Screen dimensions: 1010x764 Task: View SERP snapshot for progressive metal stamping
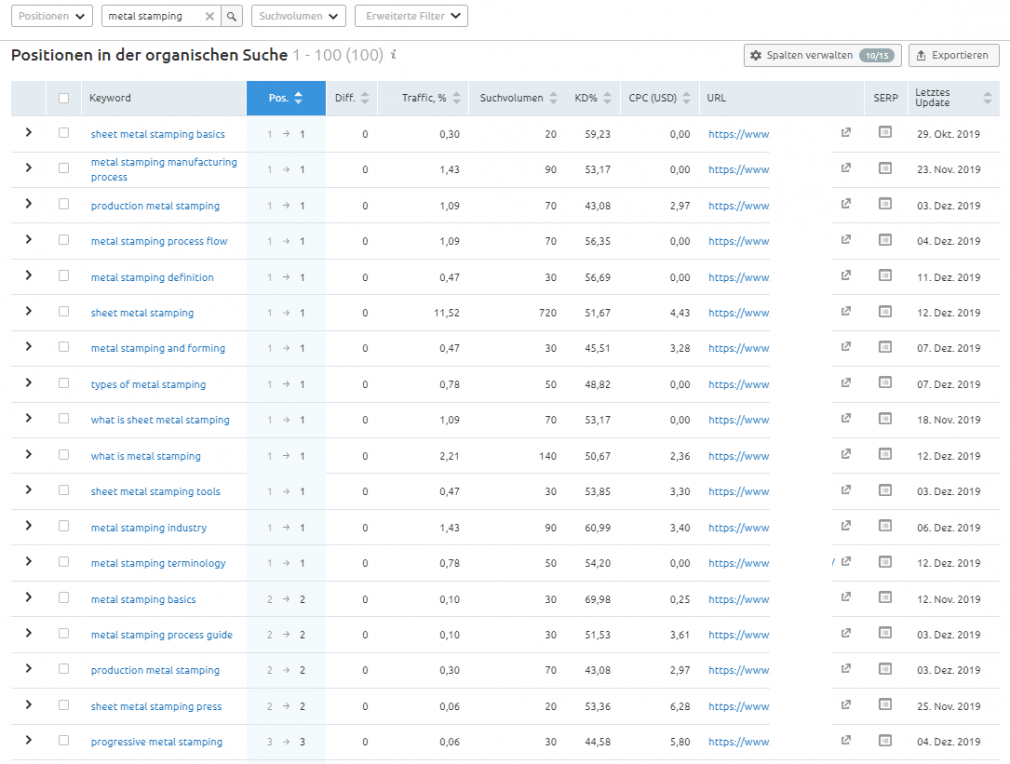click(x=885, y=740)
